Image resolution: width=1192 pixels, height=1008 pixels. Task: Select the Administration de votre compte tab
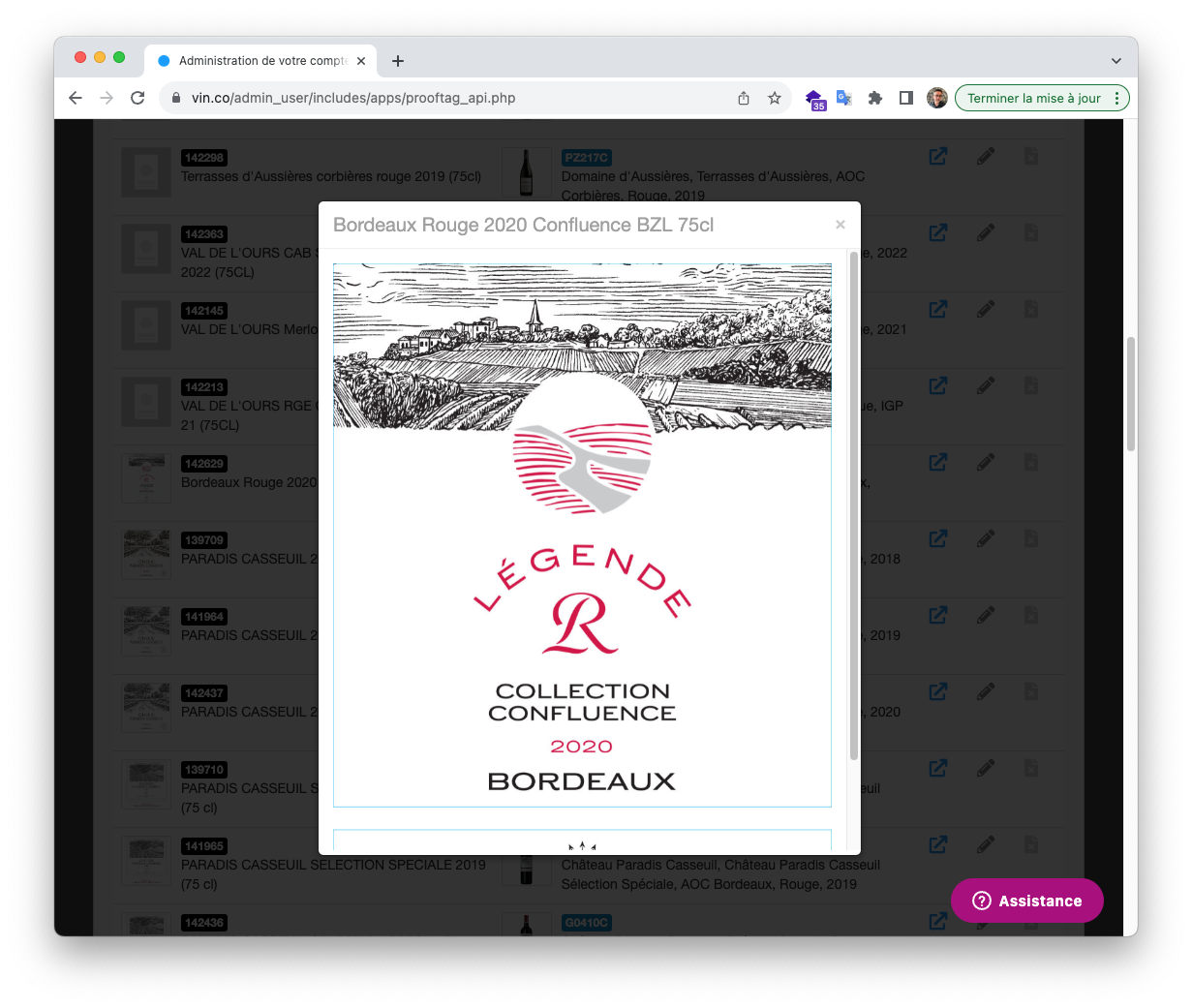pyautogui.click(x=261, y=60)
